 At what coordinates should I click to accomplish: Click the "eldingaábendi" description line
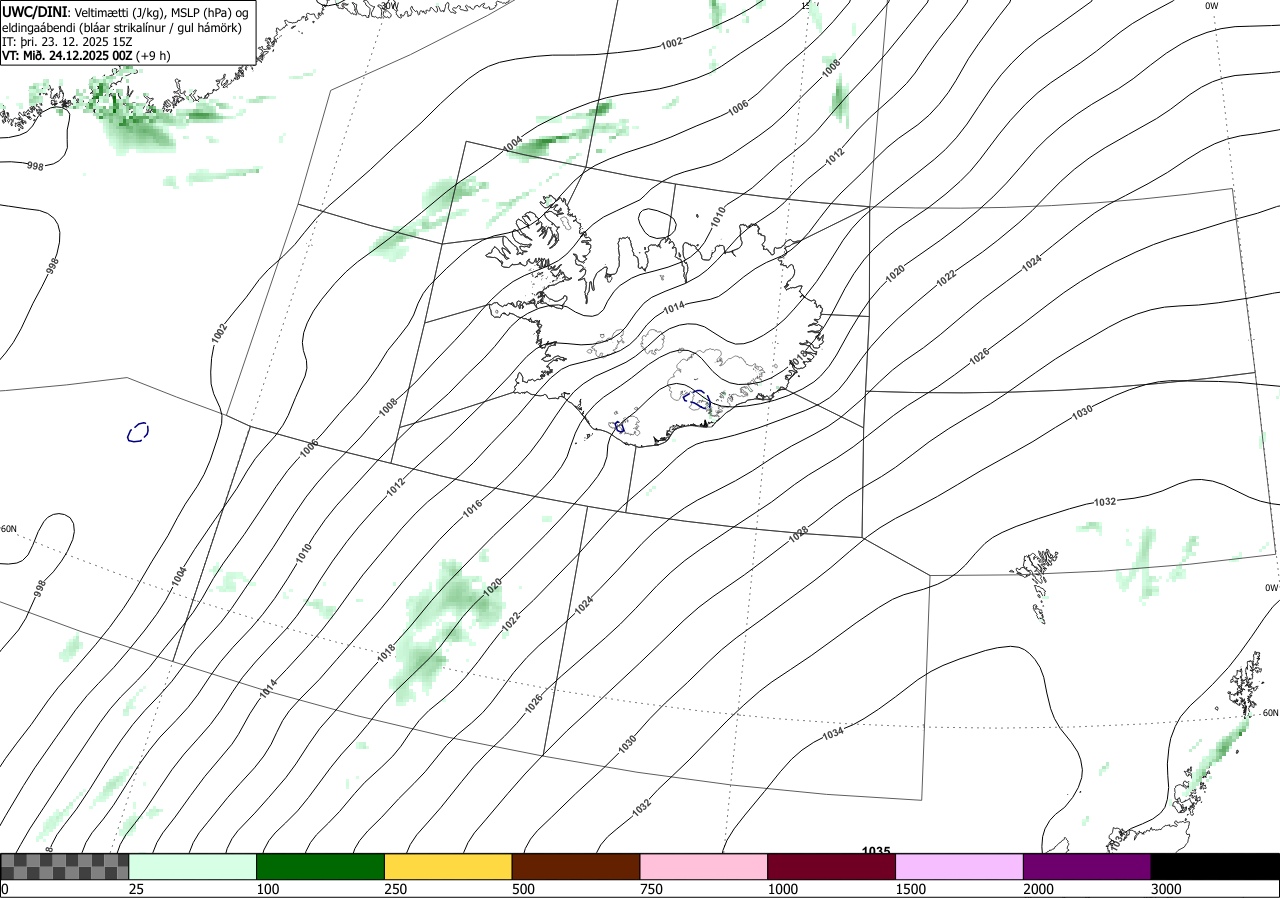(x=123, y=27)
